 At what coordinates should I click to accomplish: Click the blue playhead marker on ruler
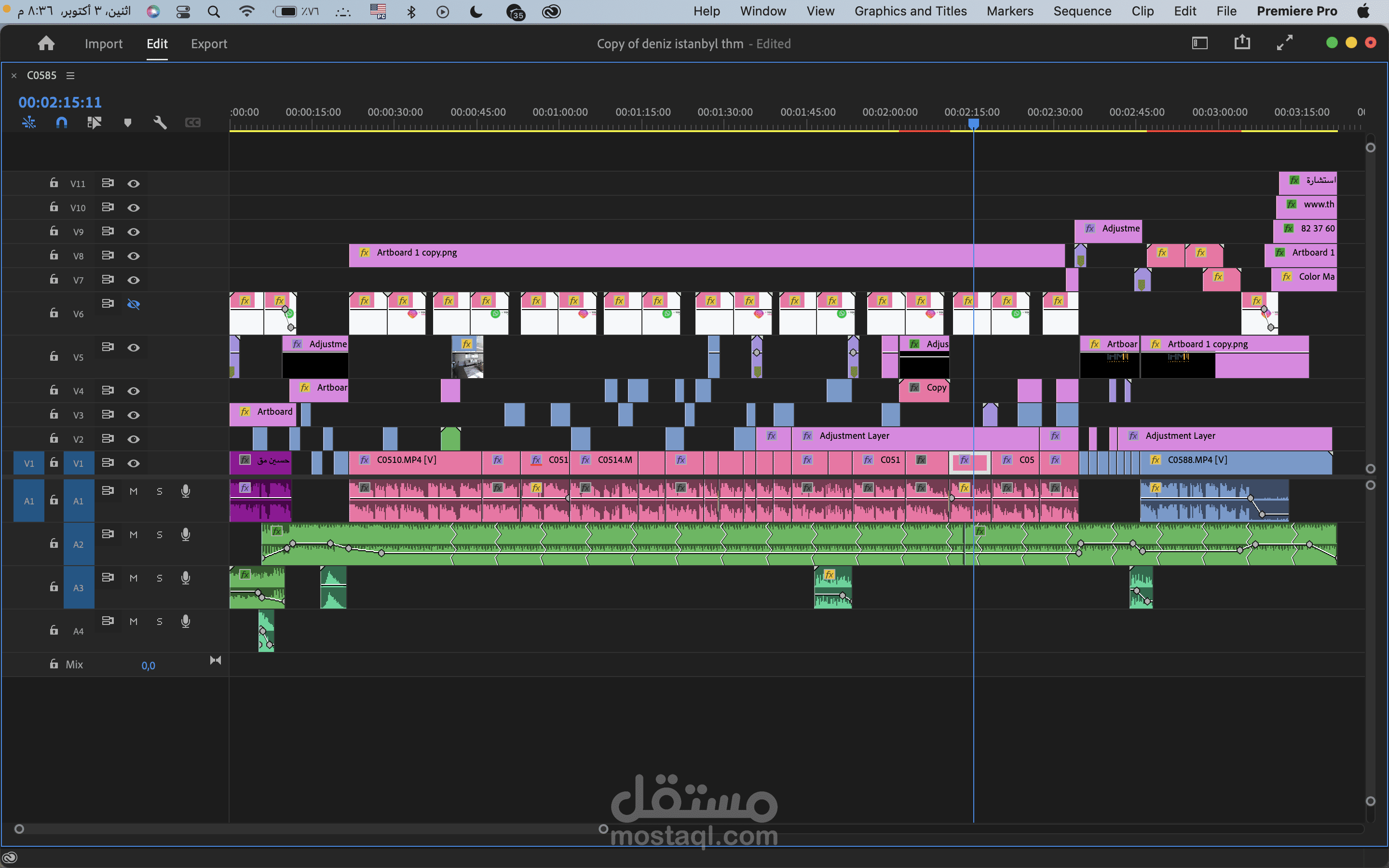[973, 123]
